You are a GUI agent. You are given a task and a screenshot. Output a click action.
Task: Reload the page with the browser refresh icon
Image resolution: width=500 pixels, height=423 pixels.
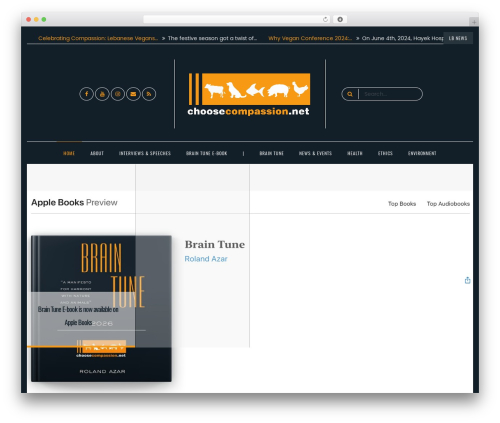coord(325,19)
